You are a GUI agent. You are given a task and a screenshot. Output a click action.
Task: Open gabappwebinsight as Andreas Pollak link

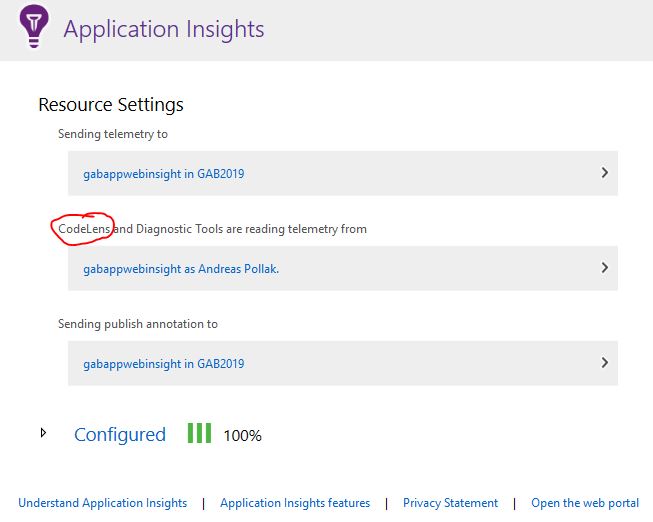tap(181, 269)
